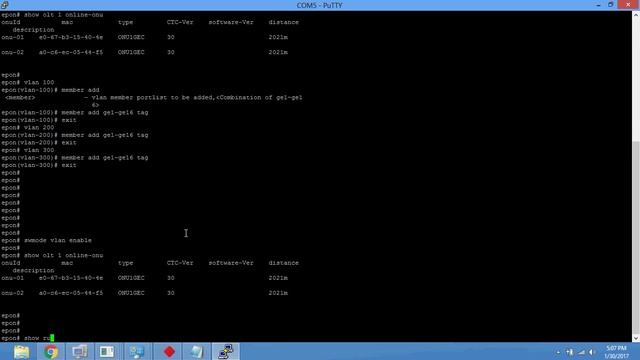Open the PuTTY system menu icon

click(4, 5)
